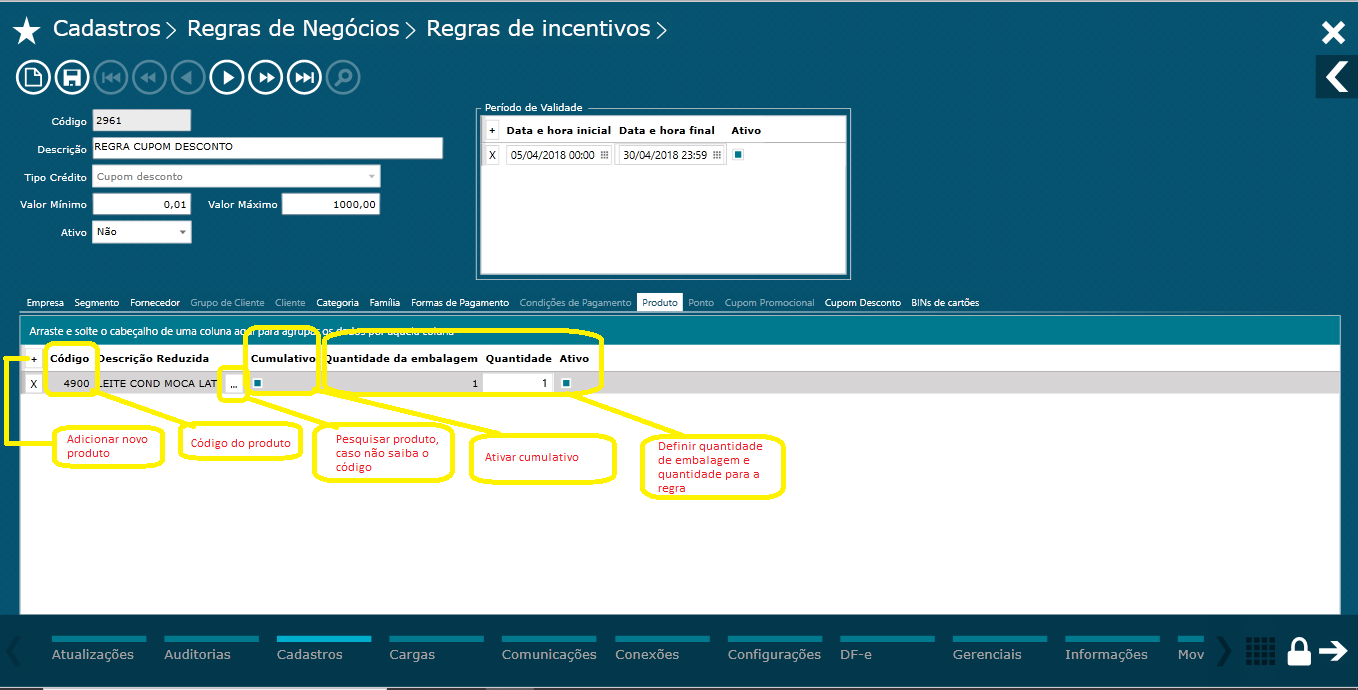Open the search magnifier icon
This screenshot has width=1358, height=690.
(343, 77)
